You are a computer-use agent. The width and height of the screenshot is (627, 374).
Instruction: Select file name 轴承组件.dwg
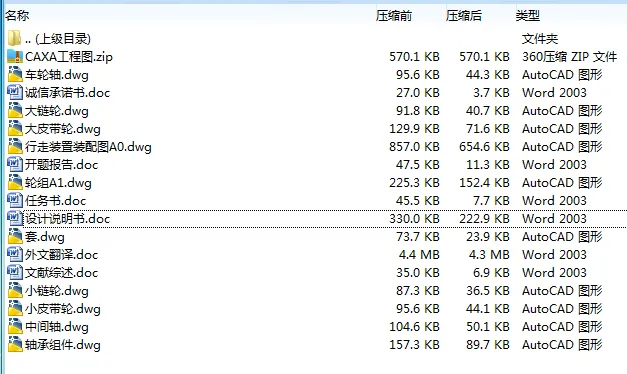(63, 345)
